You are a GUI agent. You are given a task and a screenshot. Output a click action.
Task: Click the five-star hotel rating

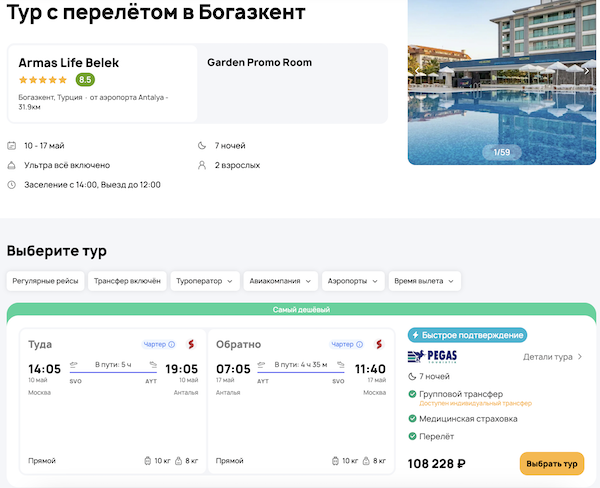coord(43,80)
